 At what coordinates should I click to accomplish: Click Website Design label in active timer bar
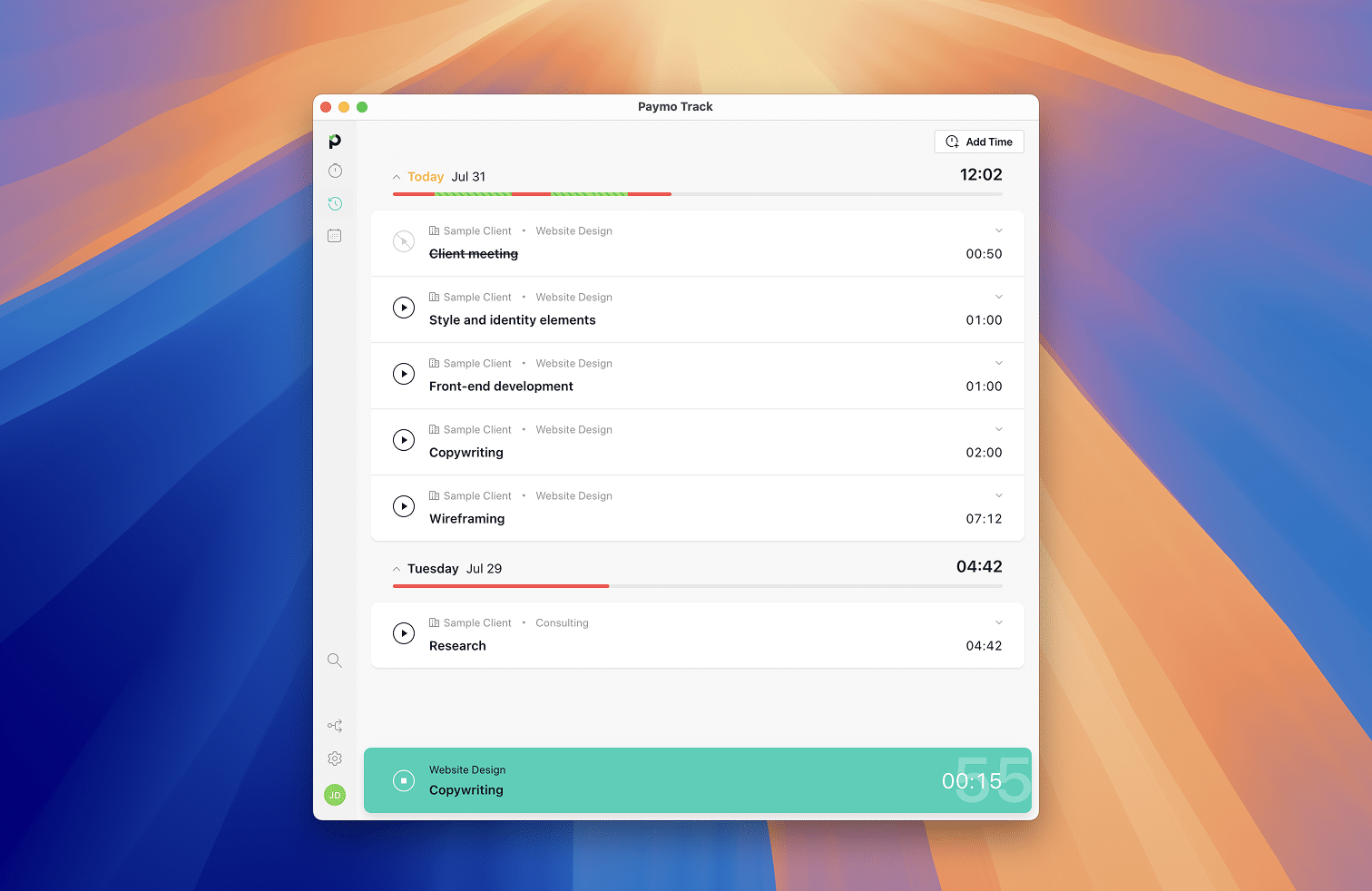pos(467,770)
